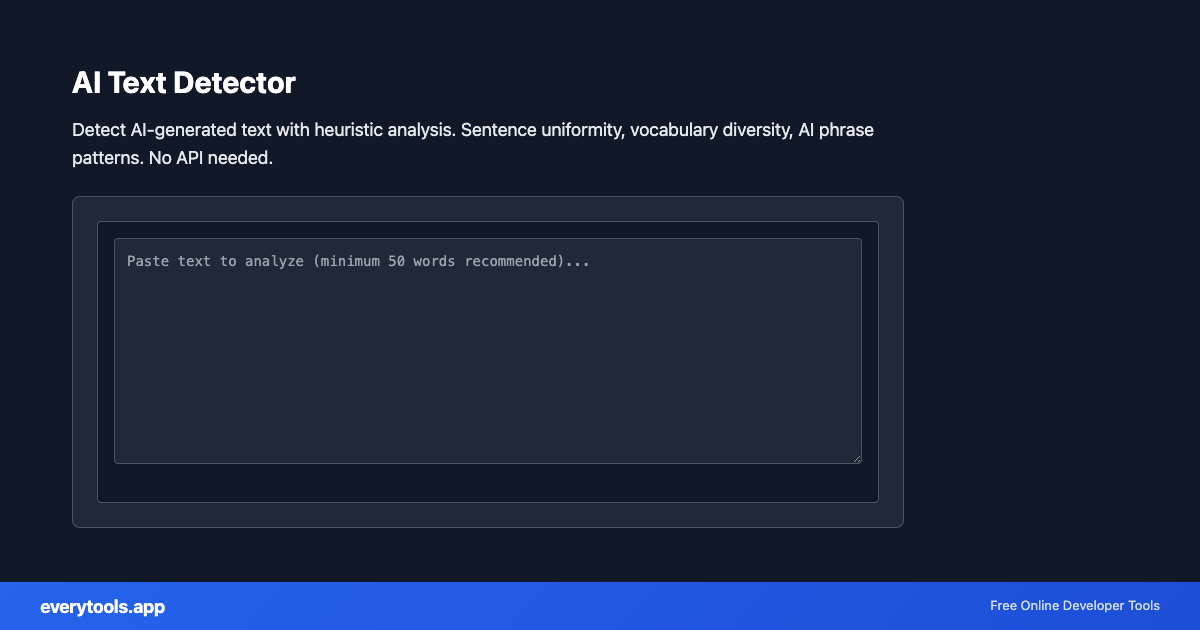Click the everytools.app brand wordmark
The height and width of the screenshot is (630, 1200).
tap(103, 606)
